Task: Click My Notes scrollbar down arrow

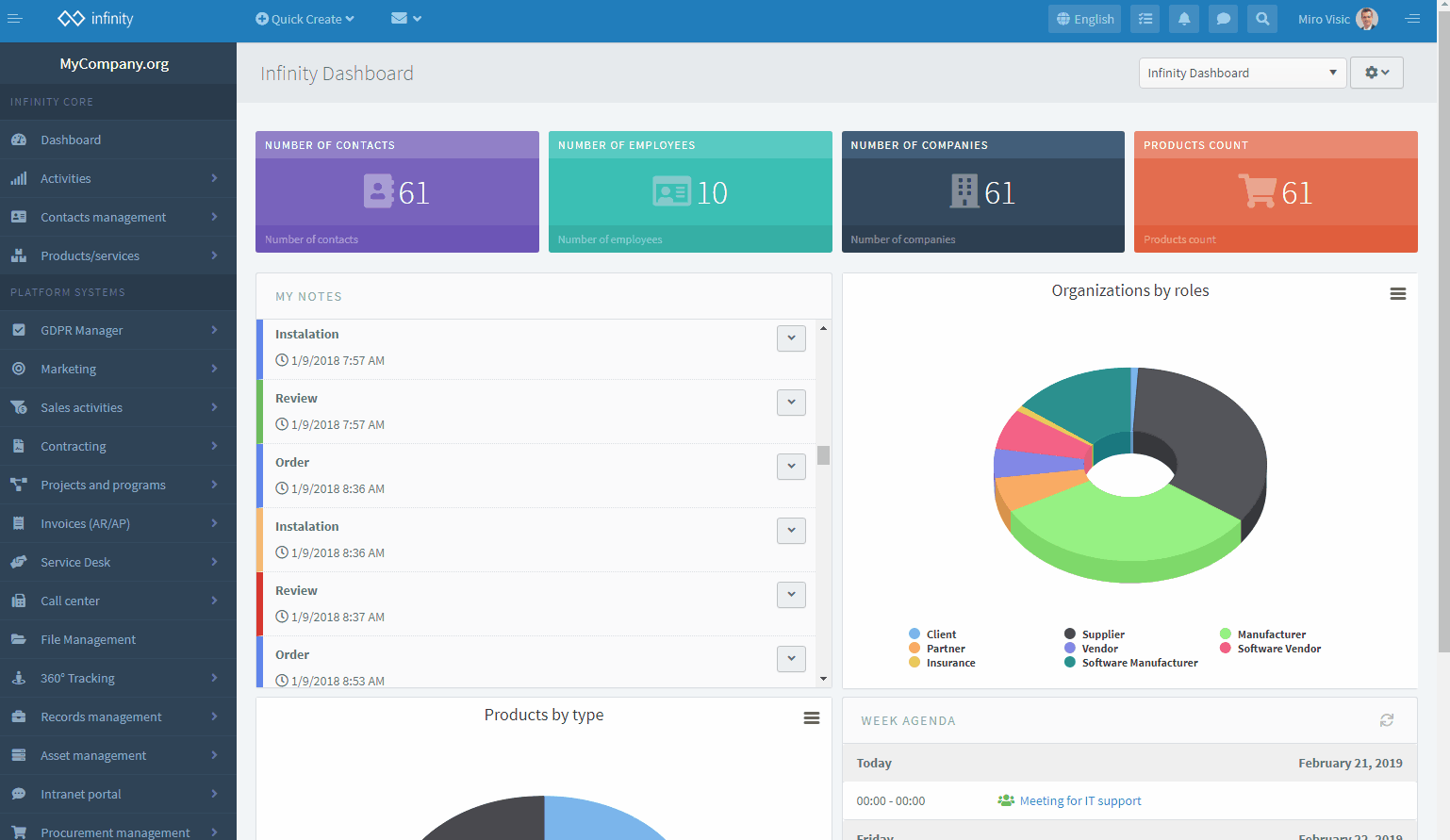Action: pyautogui.click(x=823, y=679)
